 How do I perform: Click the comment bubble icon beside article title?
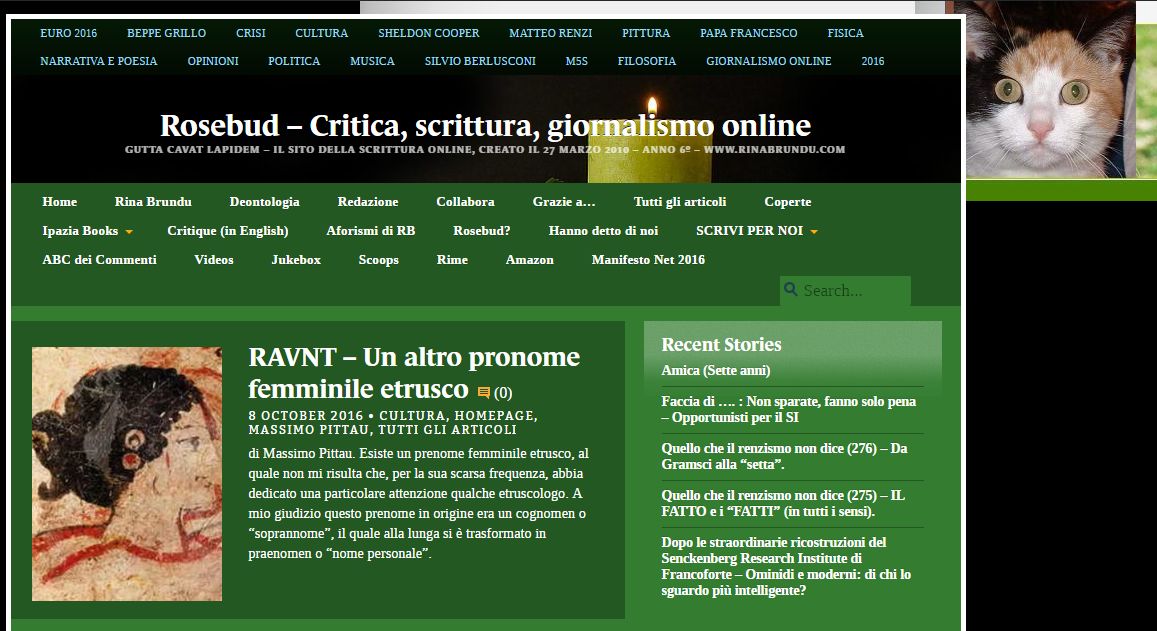[484, 393]
